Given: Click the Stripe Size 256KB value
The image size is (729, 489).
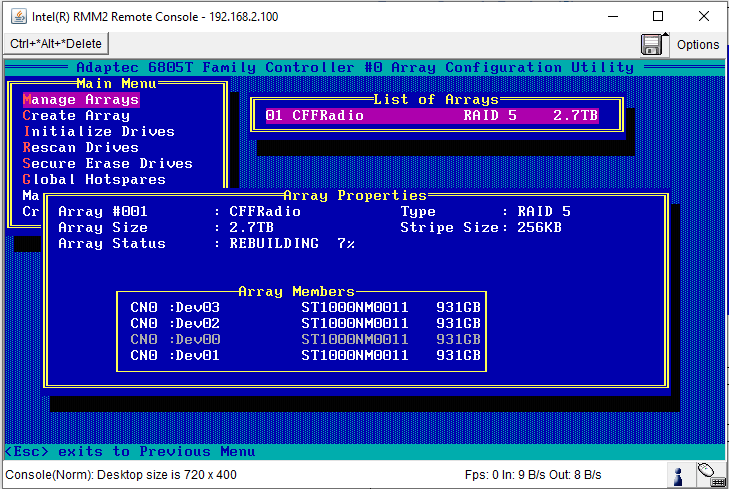Looking at the screenshot, I should click(x=539, y=228).
